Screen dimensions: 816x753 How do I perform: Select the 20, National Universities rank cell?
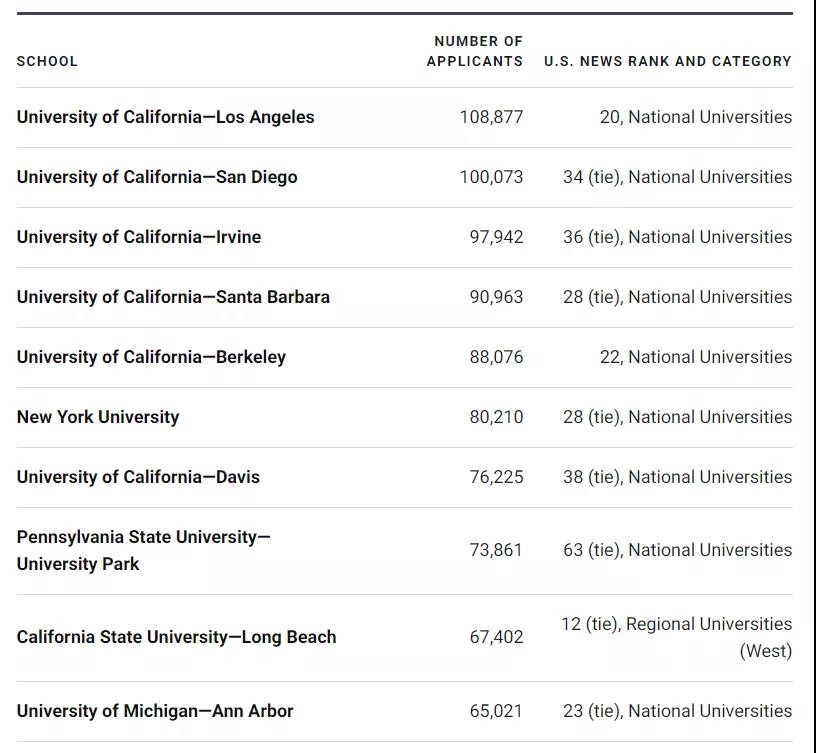[696, 117]
